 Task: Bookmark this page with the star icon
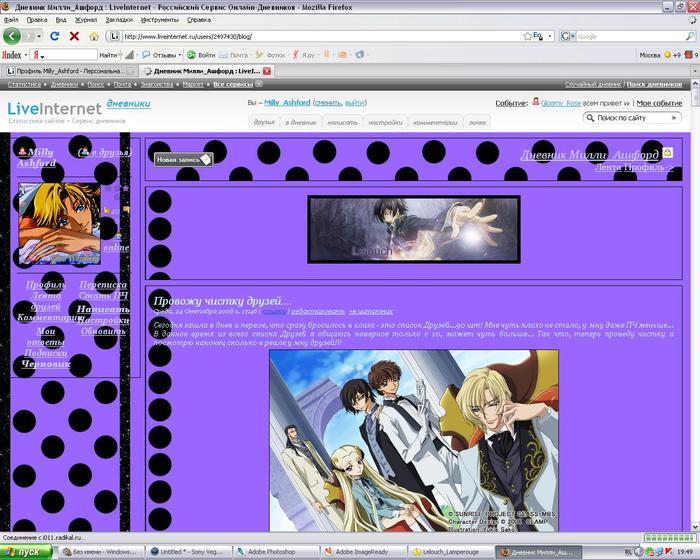click(527, 36)
